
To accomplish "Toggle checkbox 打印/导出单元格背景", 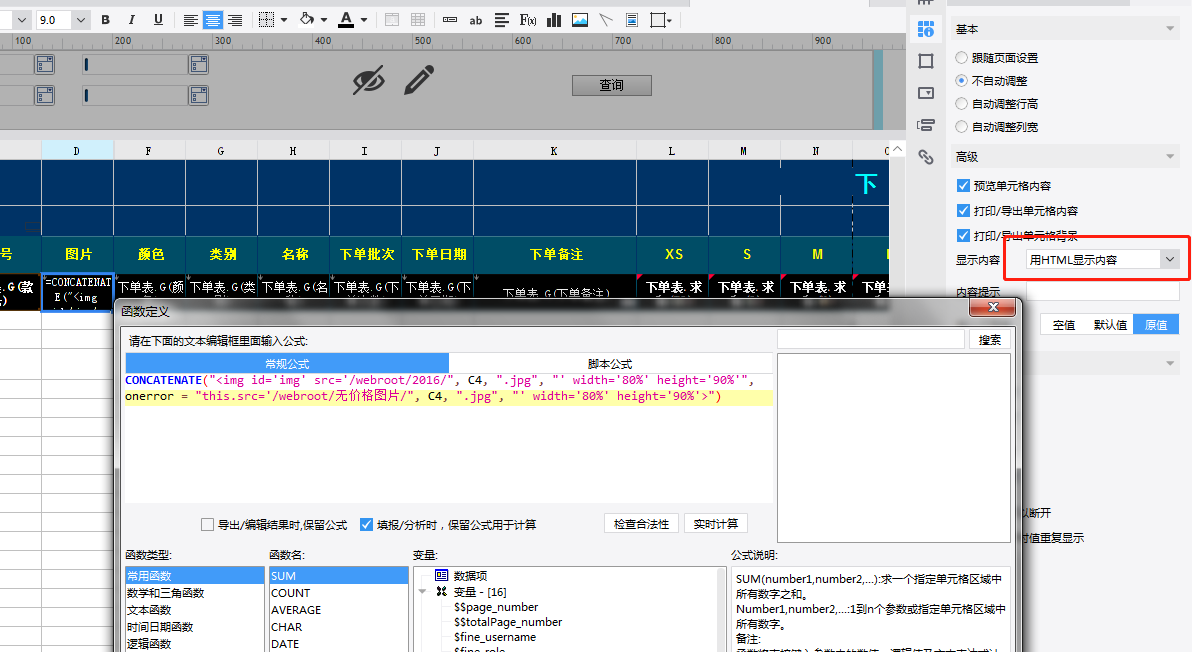I will point(963,236).
